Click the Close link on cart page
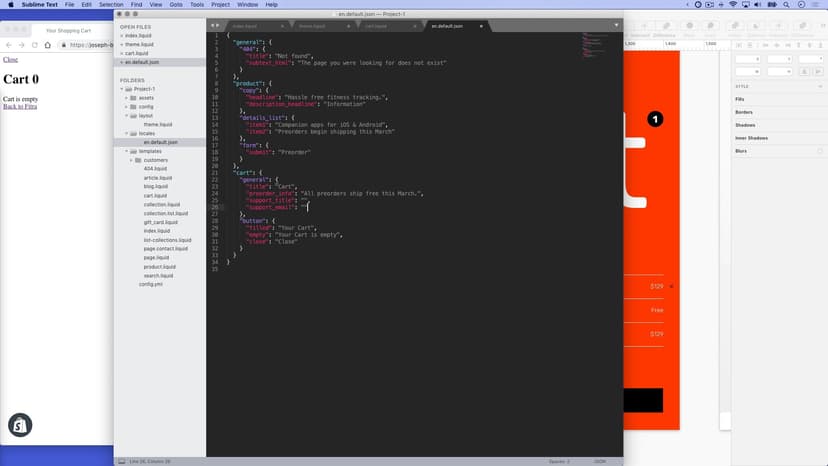The width and height of the screenshot is (828, 466). (x=10, y=60)
